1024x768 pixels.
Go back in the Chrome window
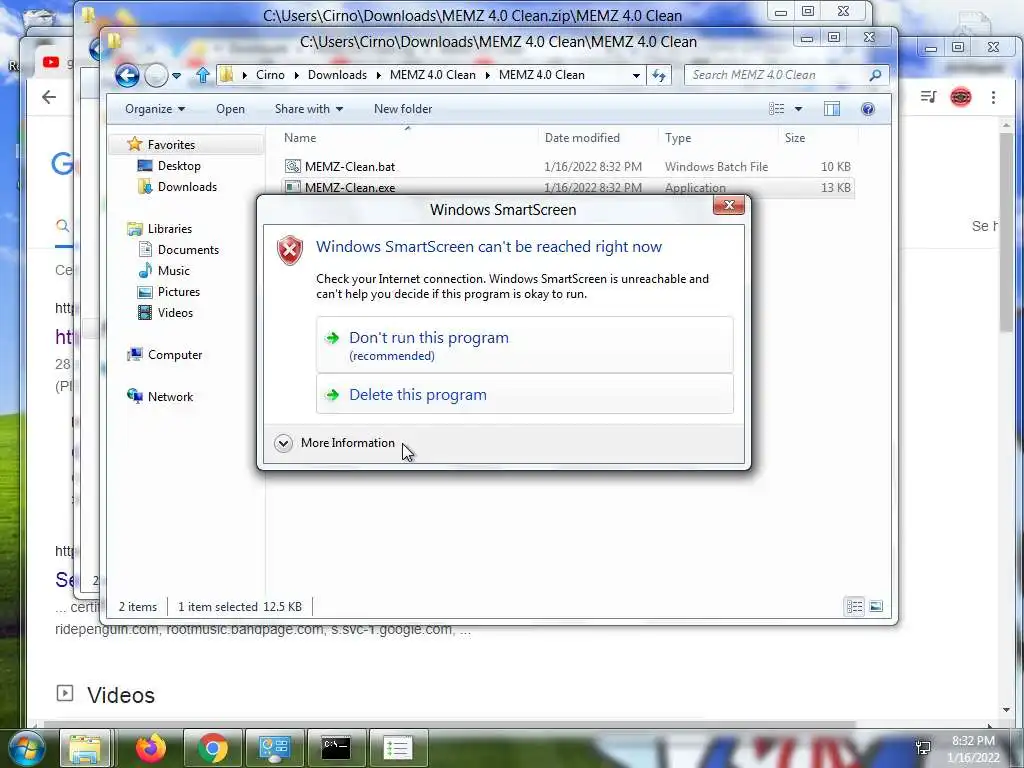(48, 97)
